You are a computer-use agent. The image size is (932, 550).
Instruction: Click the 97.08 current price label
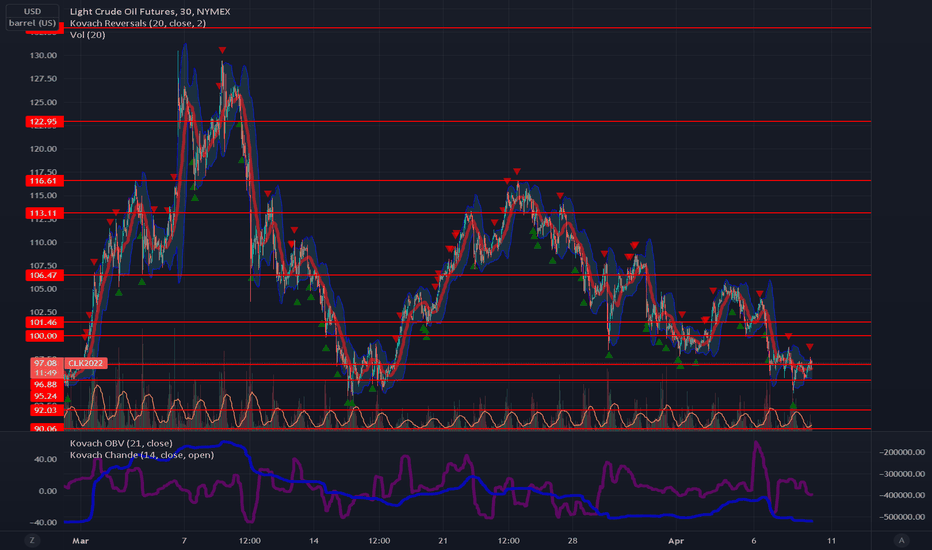46,363
